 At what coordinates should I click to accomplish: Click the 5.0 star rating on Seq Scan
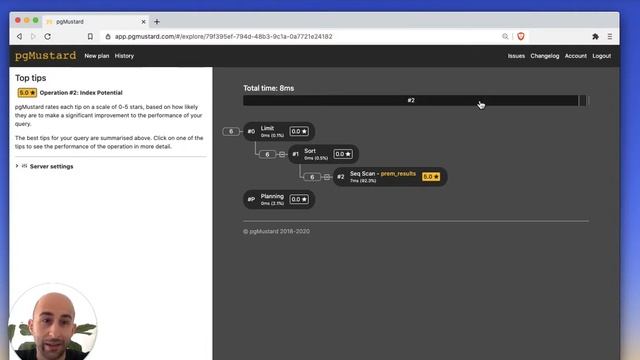tap(431, 177)
